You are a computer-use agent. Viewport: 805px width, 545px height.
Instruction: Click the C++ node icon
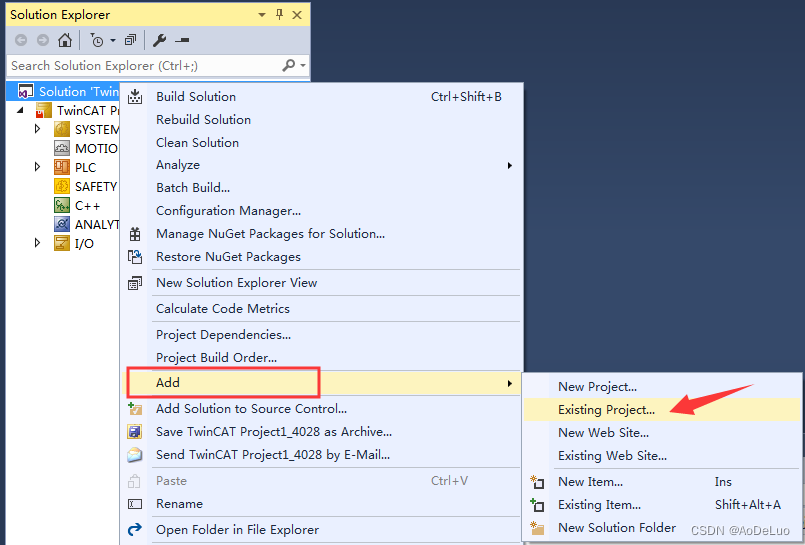[x=62, y=205]
